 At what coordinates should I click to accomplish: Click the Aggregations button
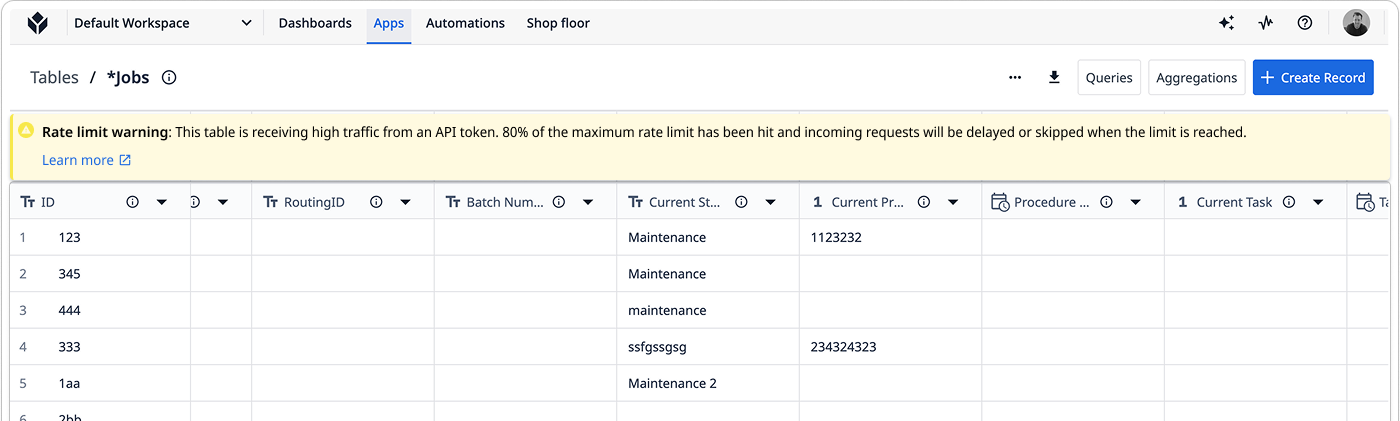tap(1197, 77)
